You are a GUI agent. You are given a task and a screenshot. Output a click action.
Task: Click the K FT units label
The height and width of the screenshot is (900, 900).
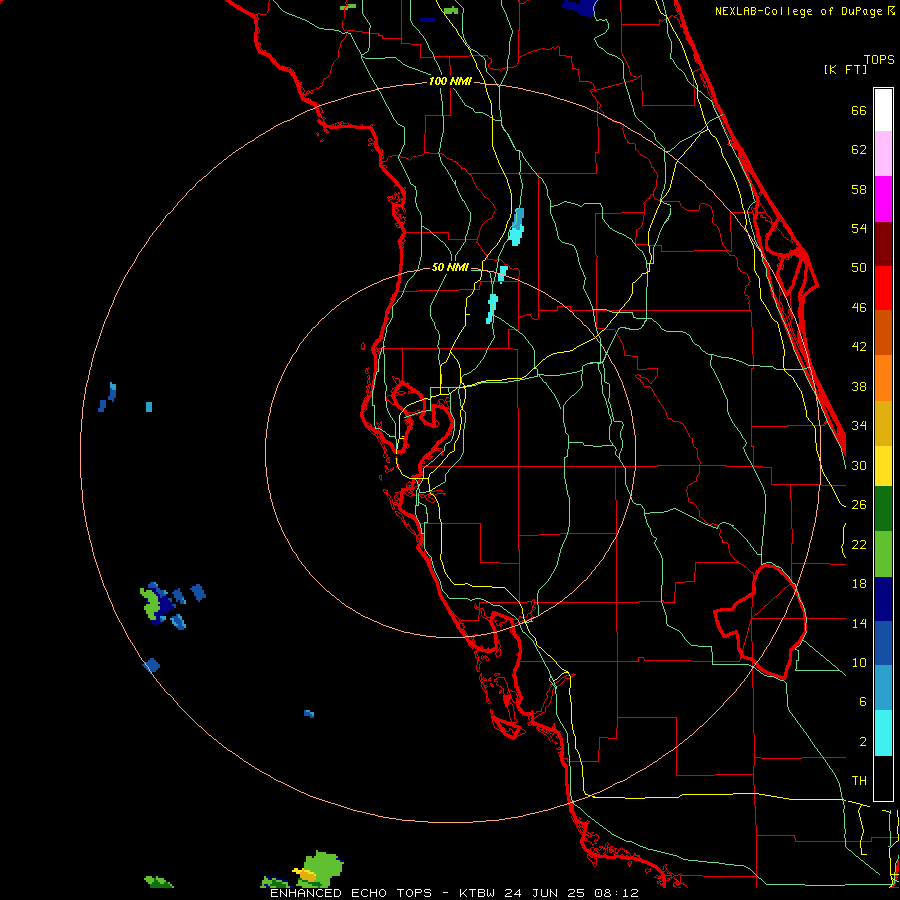coord(845,69)
